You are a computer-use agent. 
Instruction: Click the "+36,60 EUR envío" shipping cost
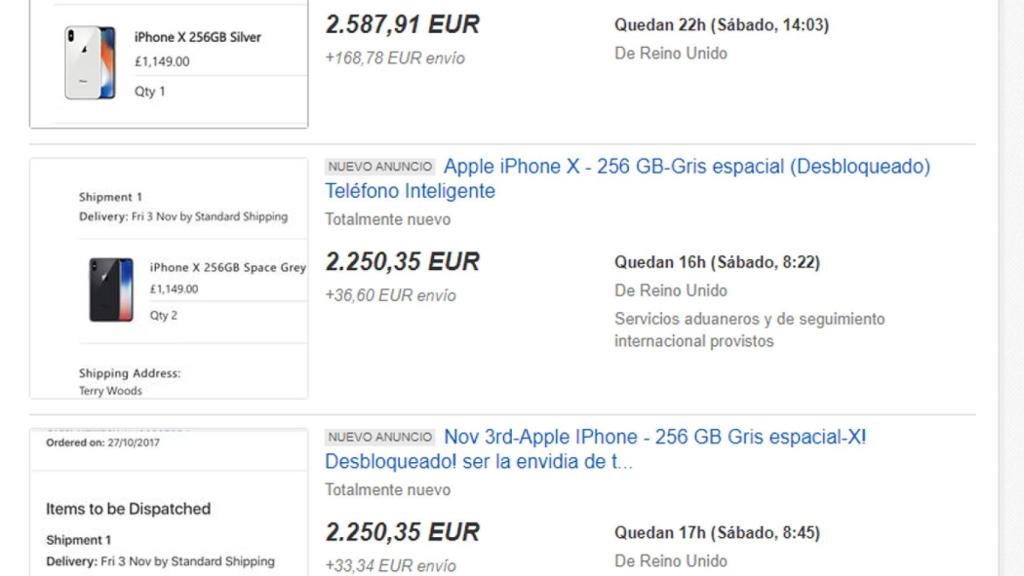[388, 295]
